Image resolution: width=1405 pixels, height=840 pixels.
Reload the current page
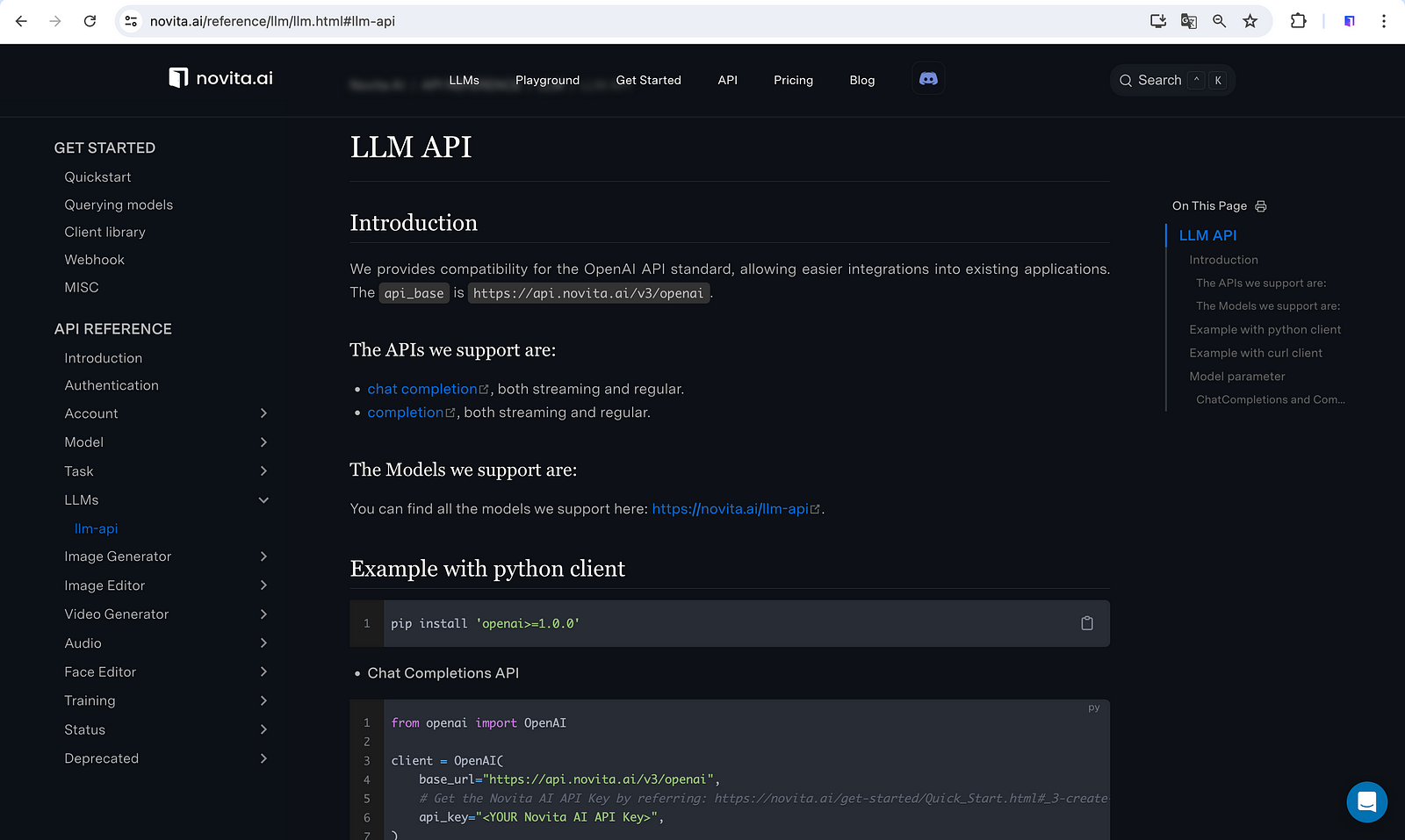(x=90, y=21)
